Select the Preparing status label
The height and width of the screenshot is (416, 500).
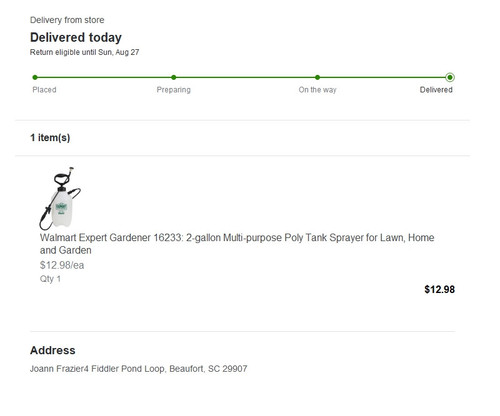point(174,90)
